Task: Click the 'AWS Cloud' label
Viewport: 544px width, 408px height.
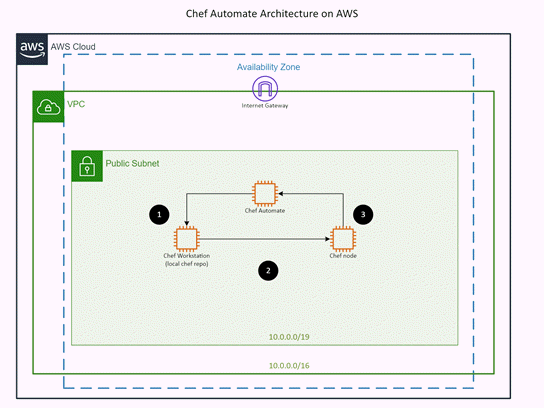Action: tap(73, 47)
